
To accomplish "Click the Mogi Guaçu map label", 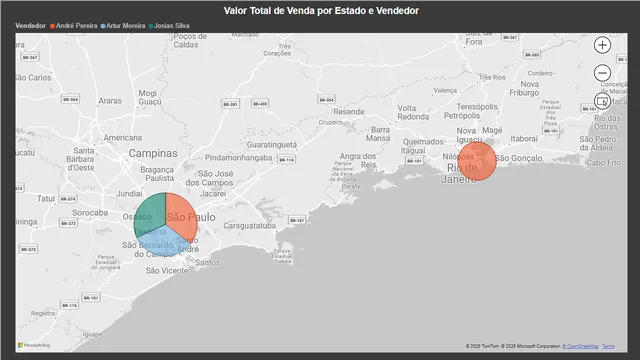I will (150, 98).
